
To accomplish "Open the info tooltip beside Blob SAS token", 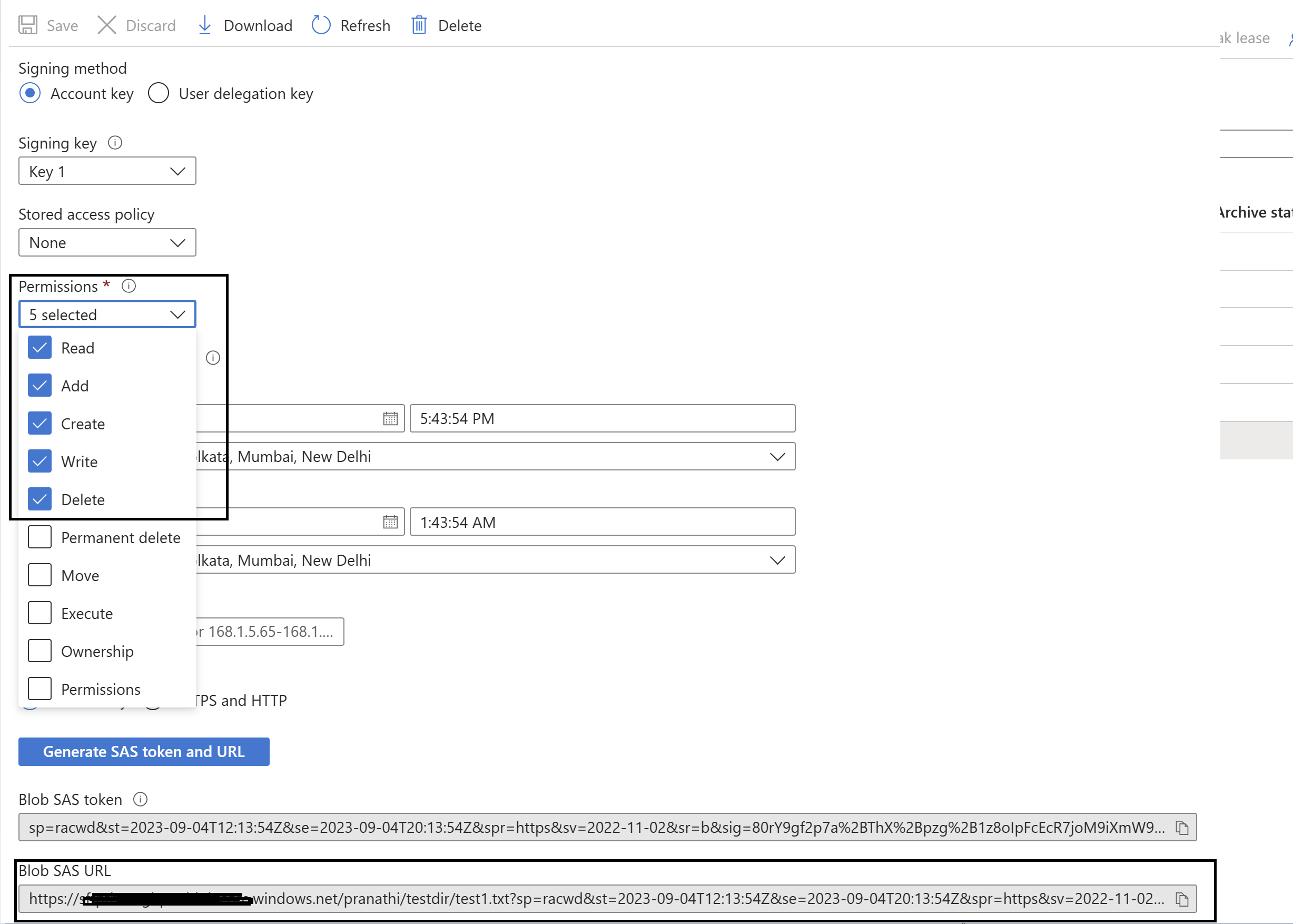I will pyautogui.click(x=140, y=799).
